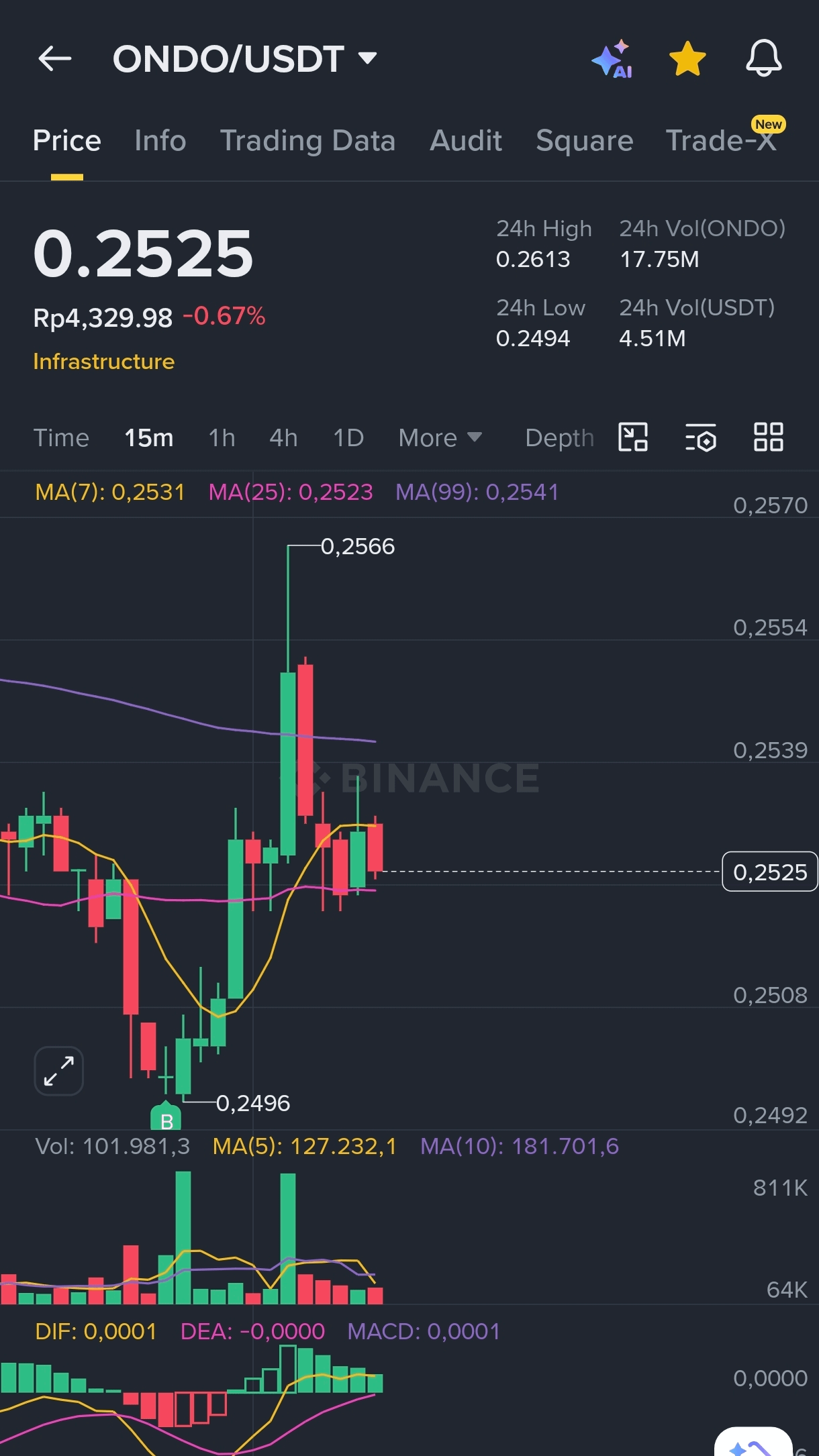The height and width of the screenshot is (1456, 819).
Task: Open the Trading Data tab
Action: (x=307, y=141)
